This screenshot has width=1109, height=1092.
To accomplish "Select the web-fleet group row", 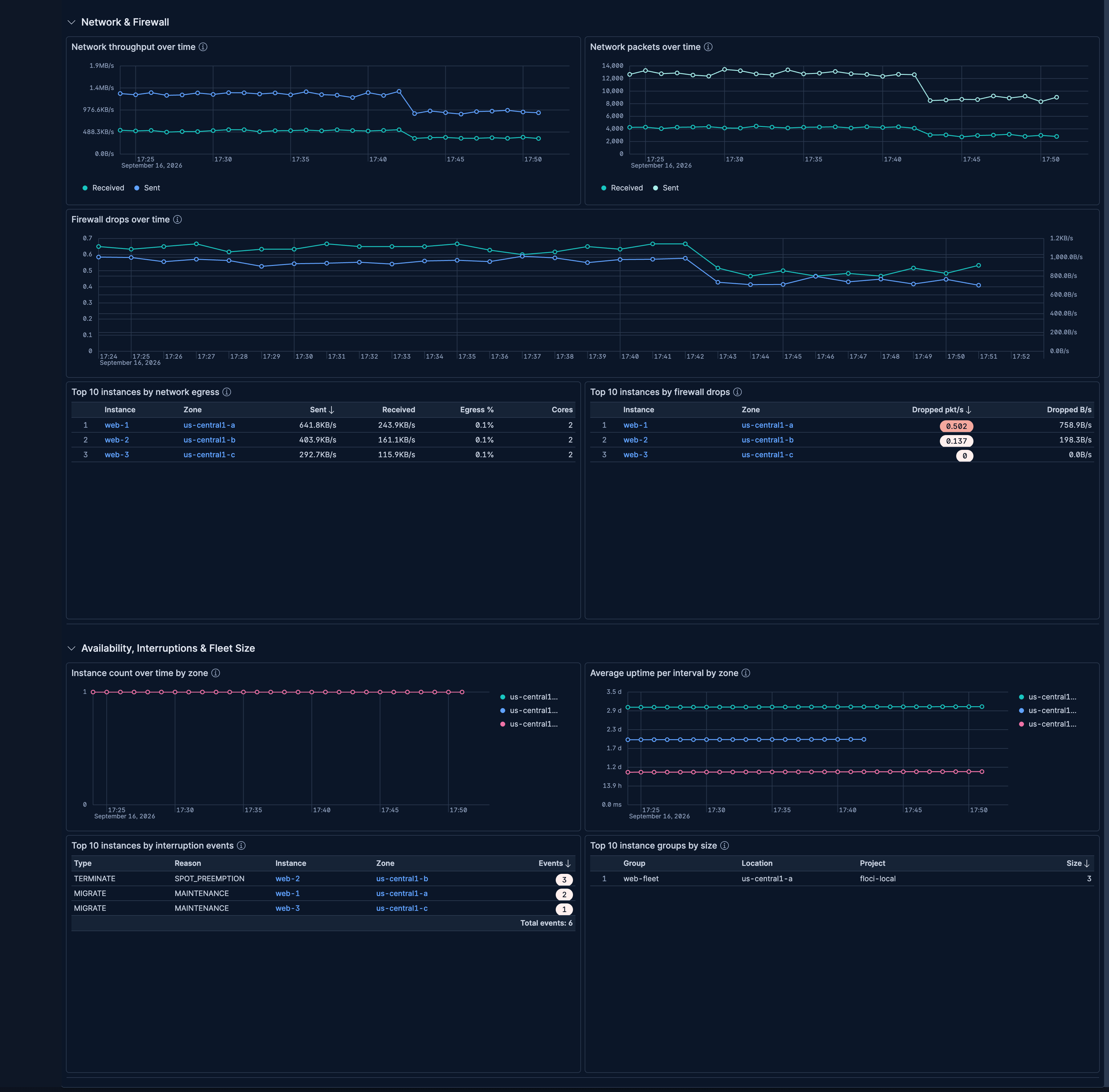I will coord(842,879).
